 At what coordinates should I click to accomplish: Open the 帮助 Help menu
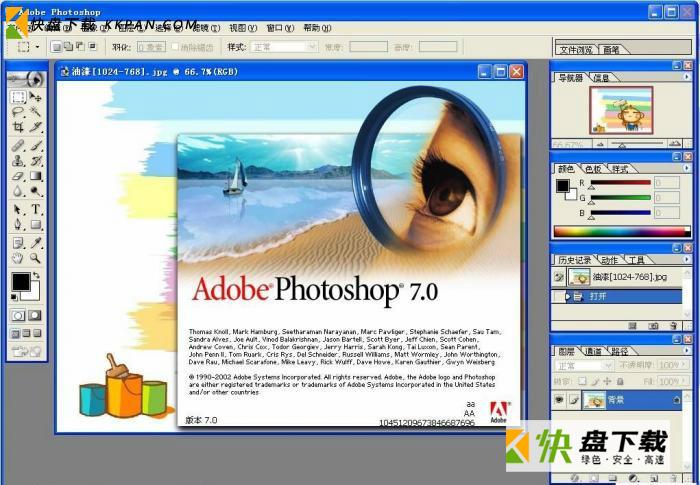pos(317,28)
